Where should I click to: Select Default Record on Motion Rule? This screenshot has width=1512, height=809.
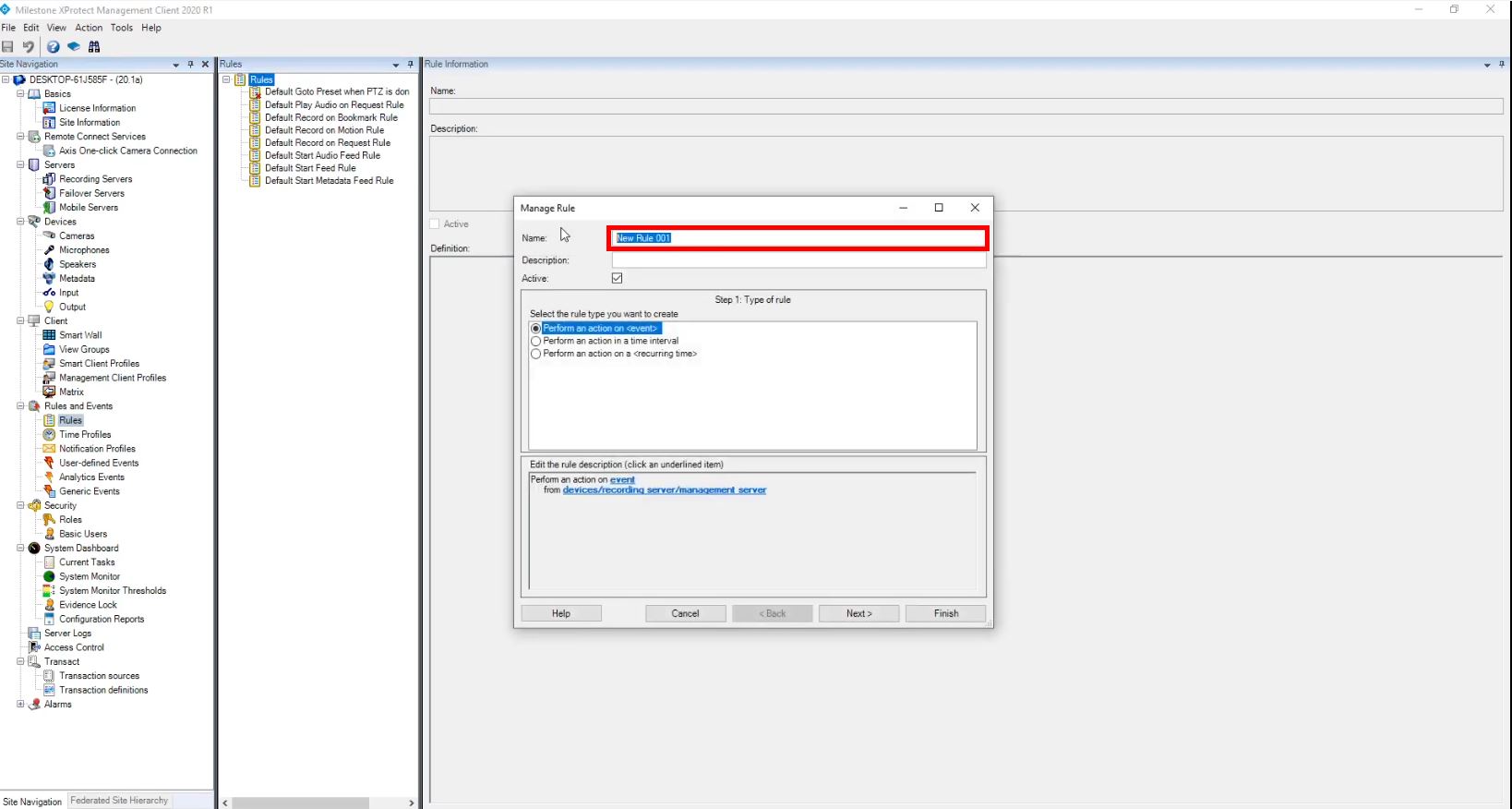[324, 130]
